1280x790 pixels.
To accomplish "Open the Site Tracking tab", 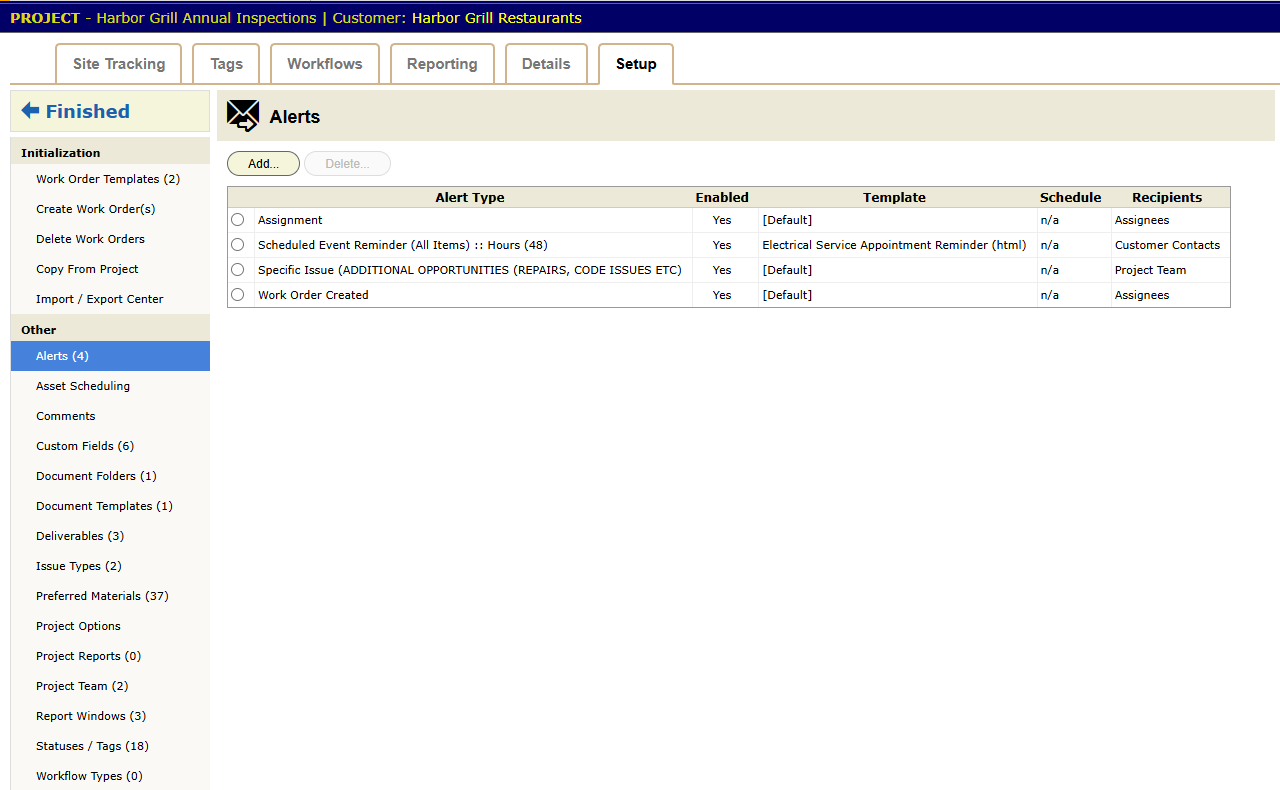I will tap(119, 64).
